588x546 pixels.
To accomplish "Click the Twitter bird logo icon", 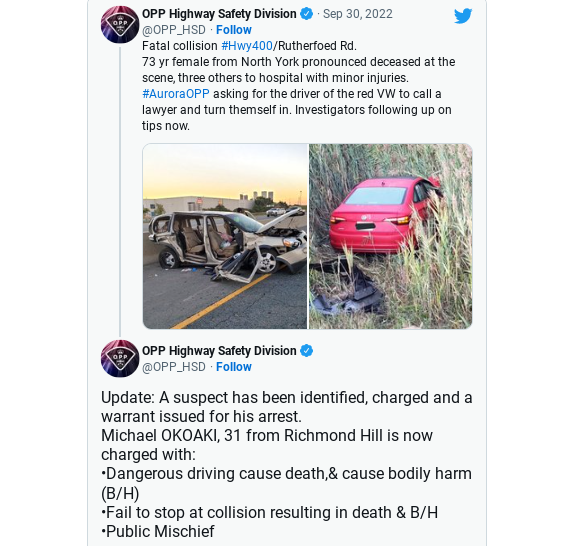I will 463,16.
